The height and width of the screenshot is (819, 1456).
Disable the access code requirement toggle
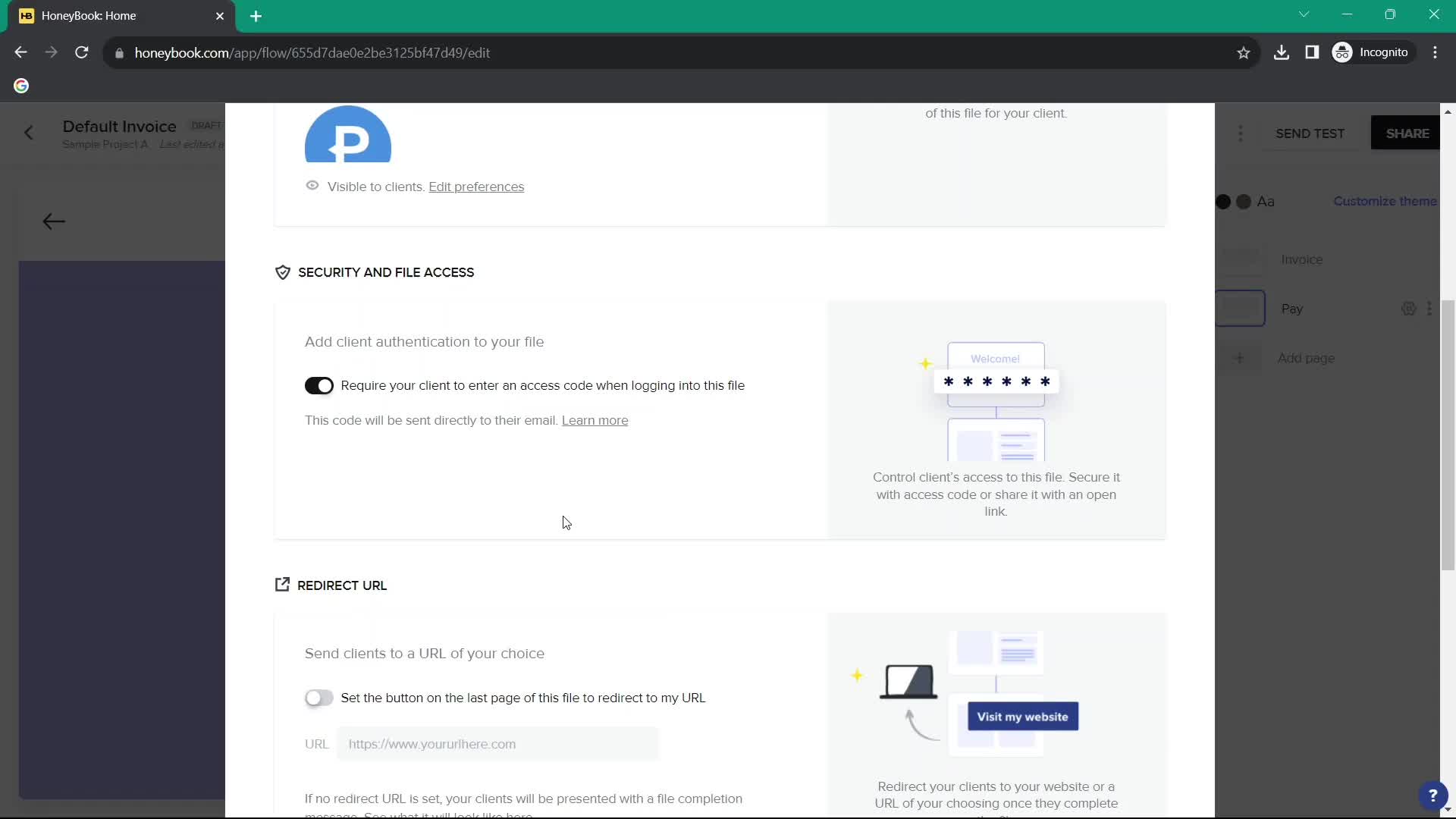click(x=319, y=385)
